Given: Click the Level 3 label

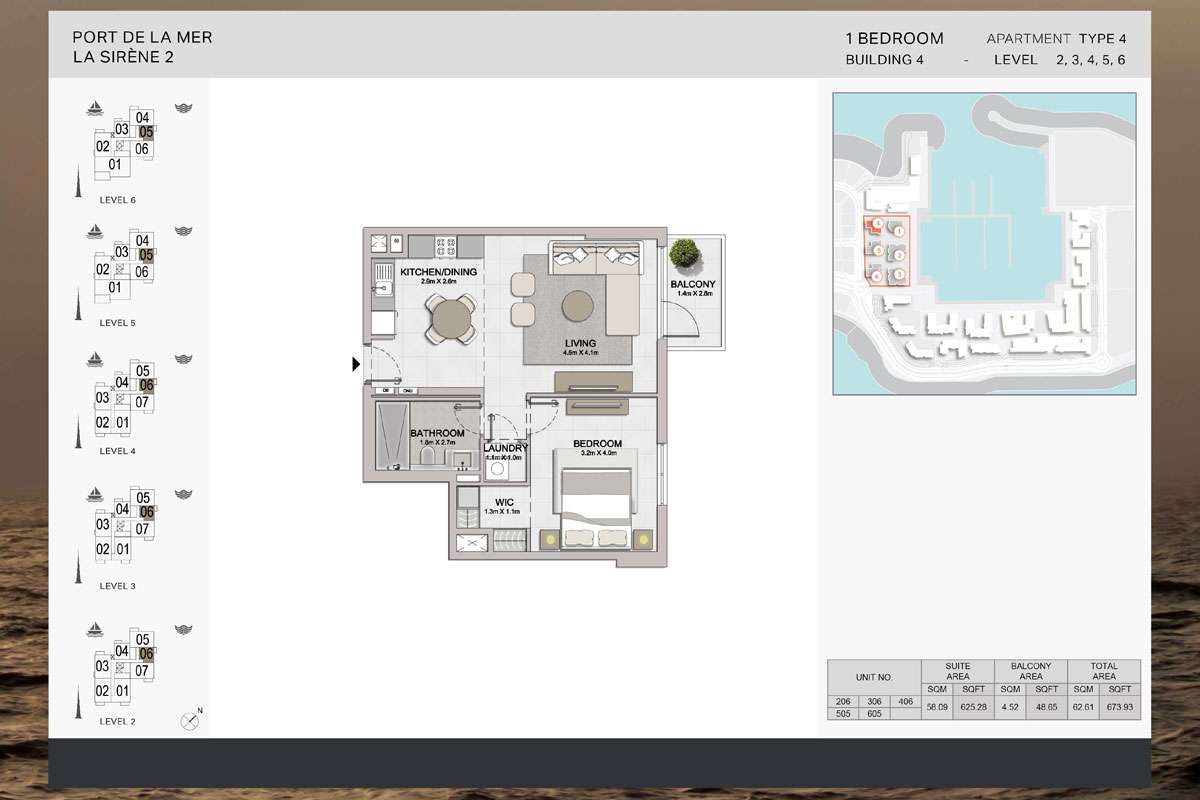Looking at the screenshot, I should click(118, 586).
